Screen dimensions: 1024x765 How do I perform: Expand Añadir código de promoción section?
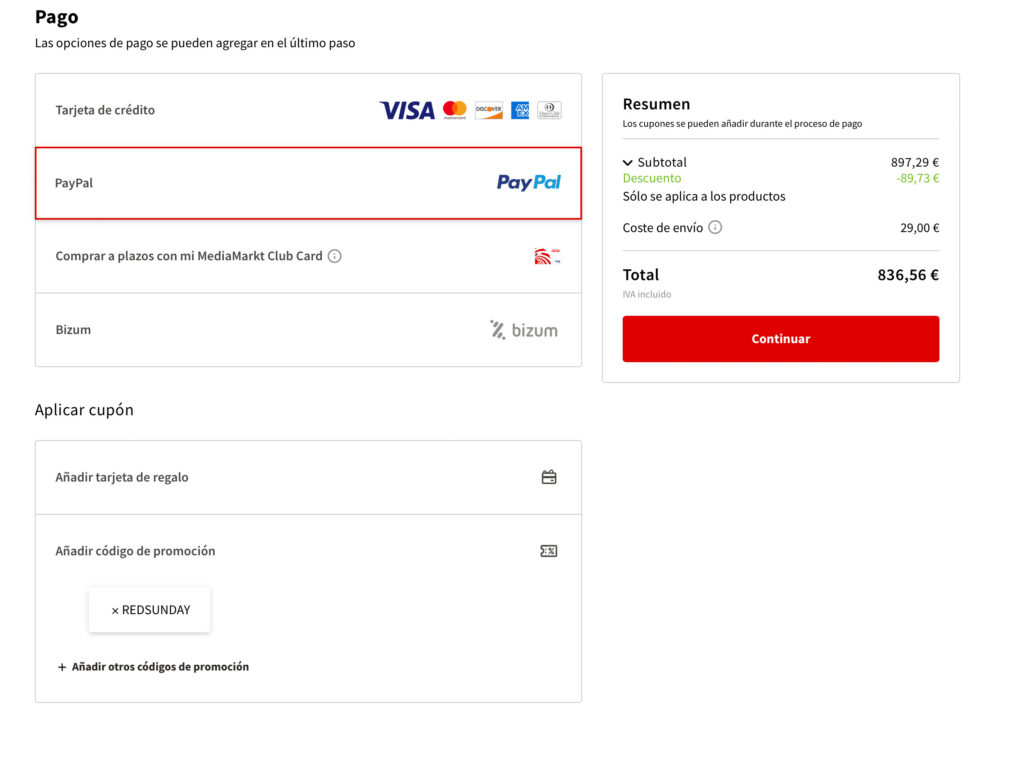coord(308,551)
